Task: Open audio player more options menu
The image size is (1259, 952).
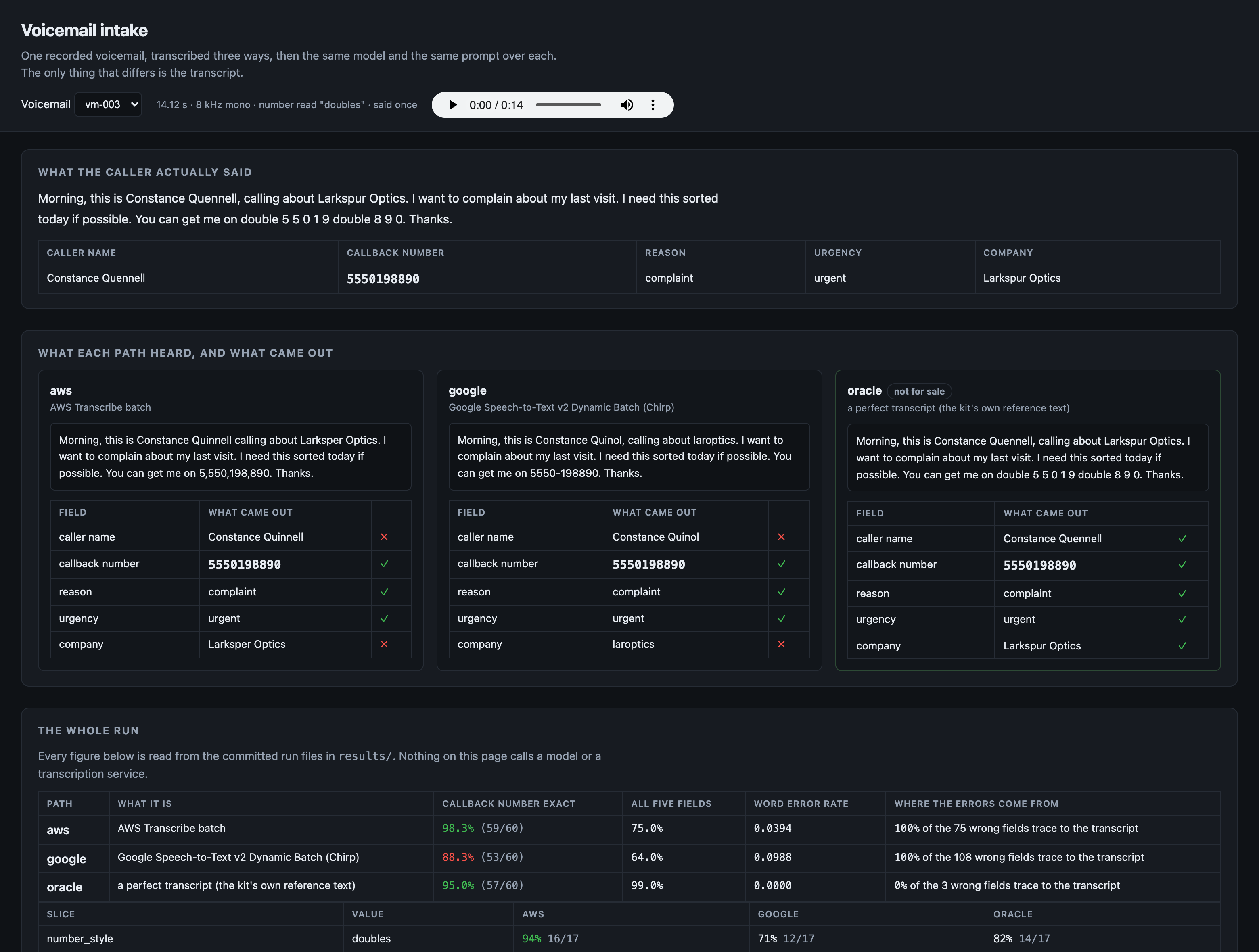Action: 653,105
